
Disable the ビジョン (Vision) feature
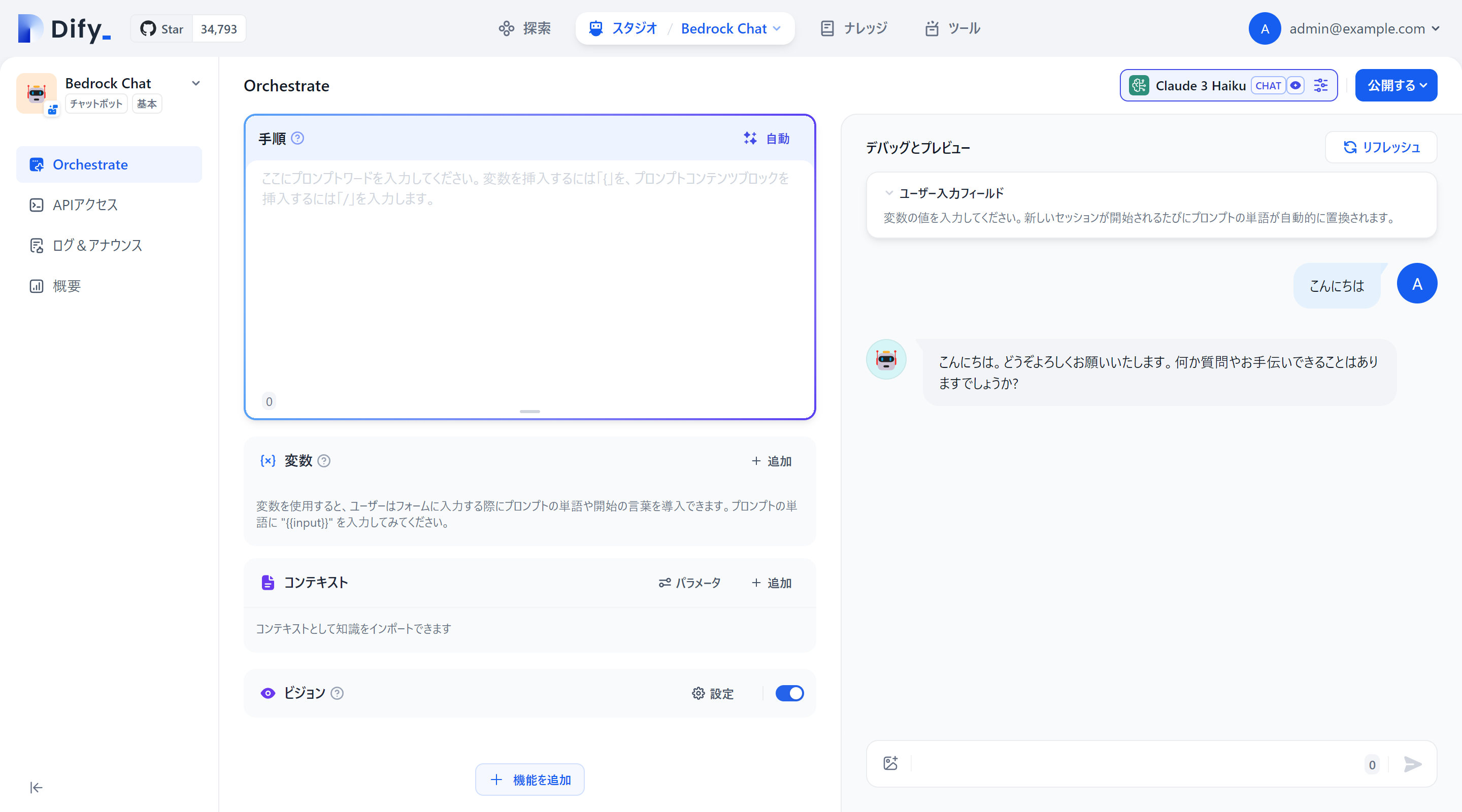point(789,693)
